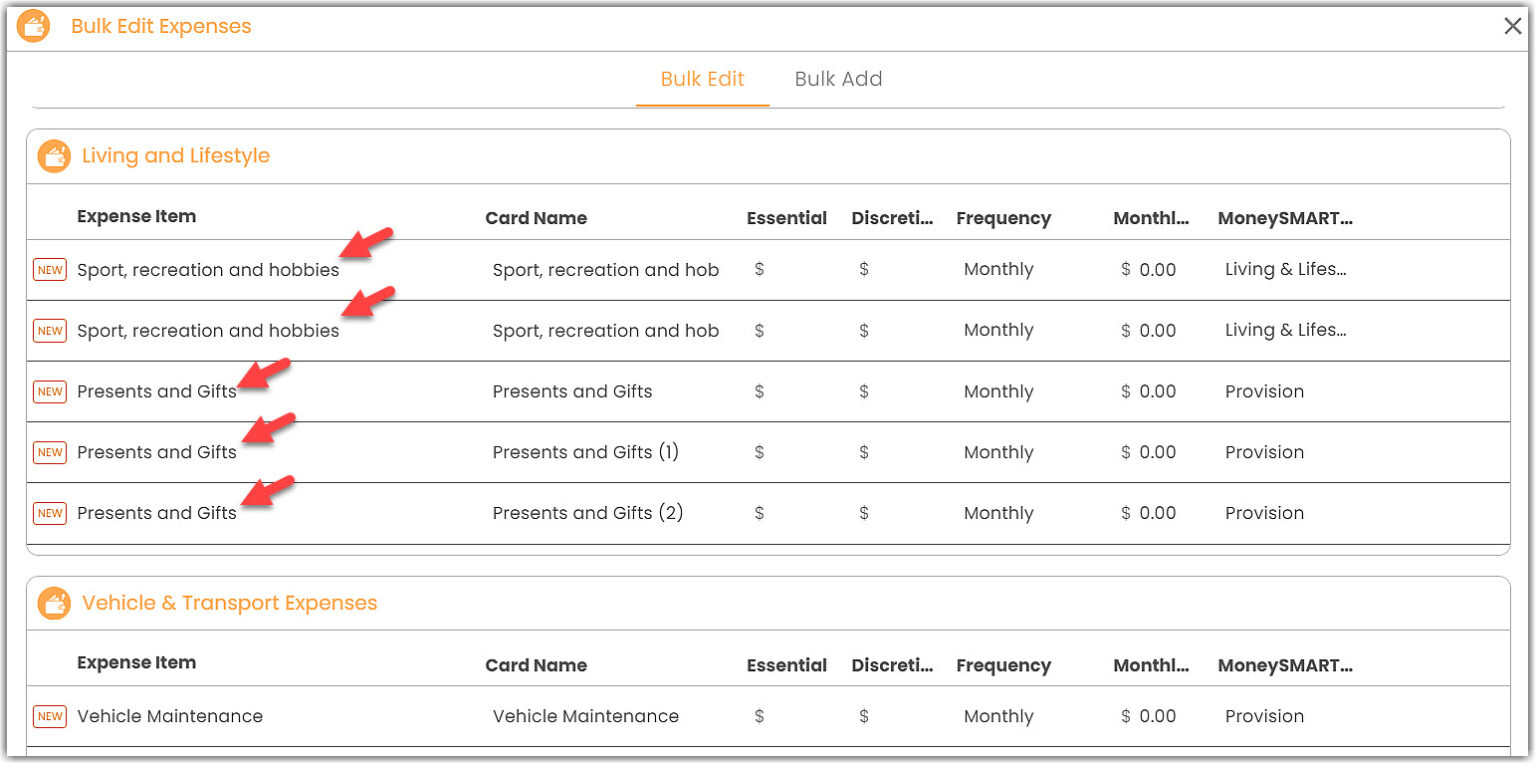Click the NEW badge on the first Presents and Gifts row
The width and height of the screenshot is (1536, 764).
pos(49,392)
